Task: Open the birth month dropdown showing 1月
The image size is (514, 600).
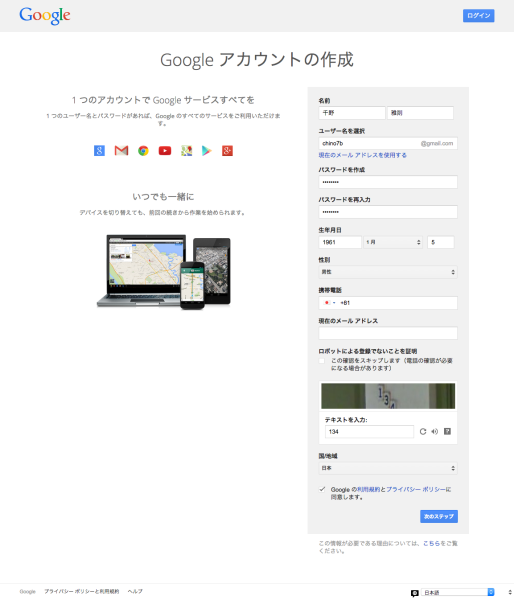Action: (x=393, y=242)
